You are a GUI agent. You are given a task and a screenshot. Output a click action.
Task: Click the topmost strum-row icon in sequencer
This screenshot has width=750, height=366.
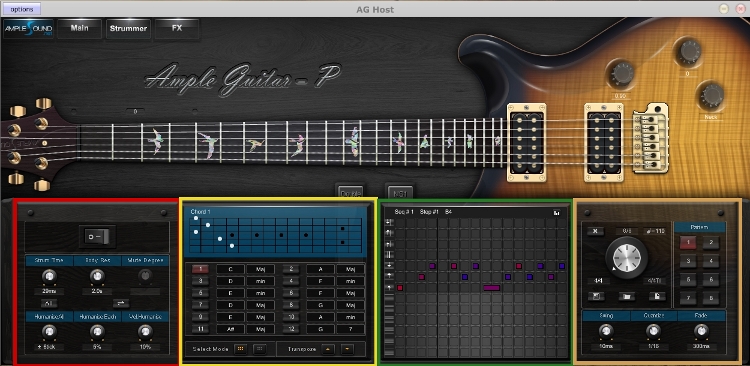point(389,222)
